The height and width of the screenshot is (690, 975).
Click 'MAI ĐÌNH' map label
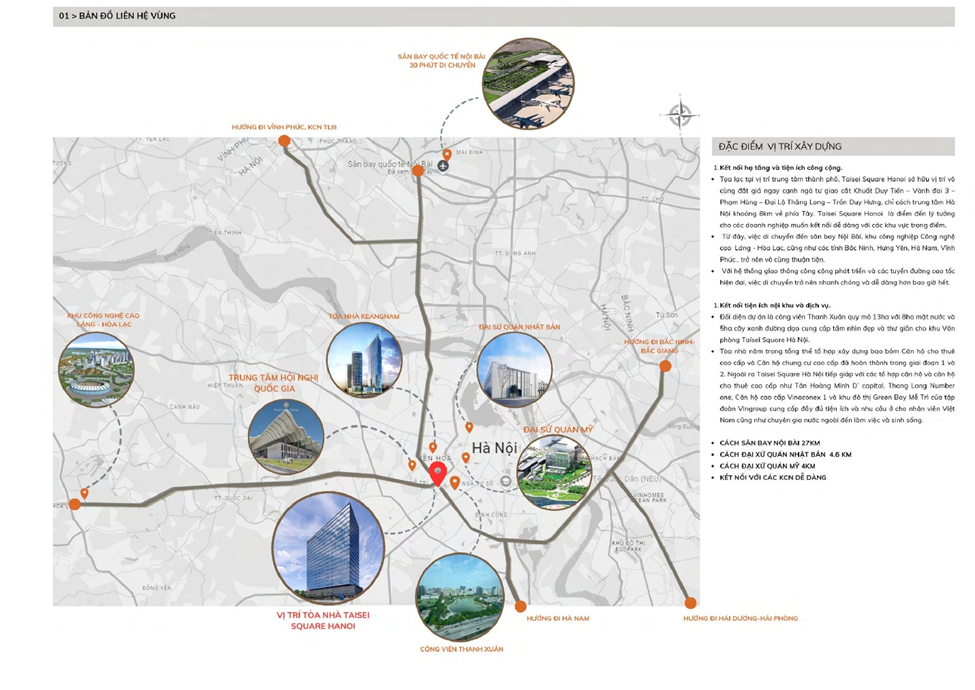[469, 152]
